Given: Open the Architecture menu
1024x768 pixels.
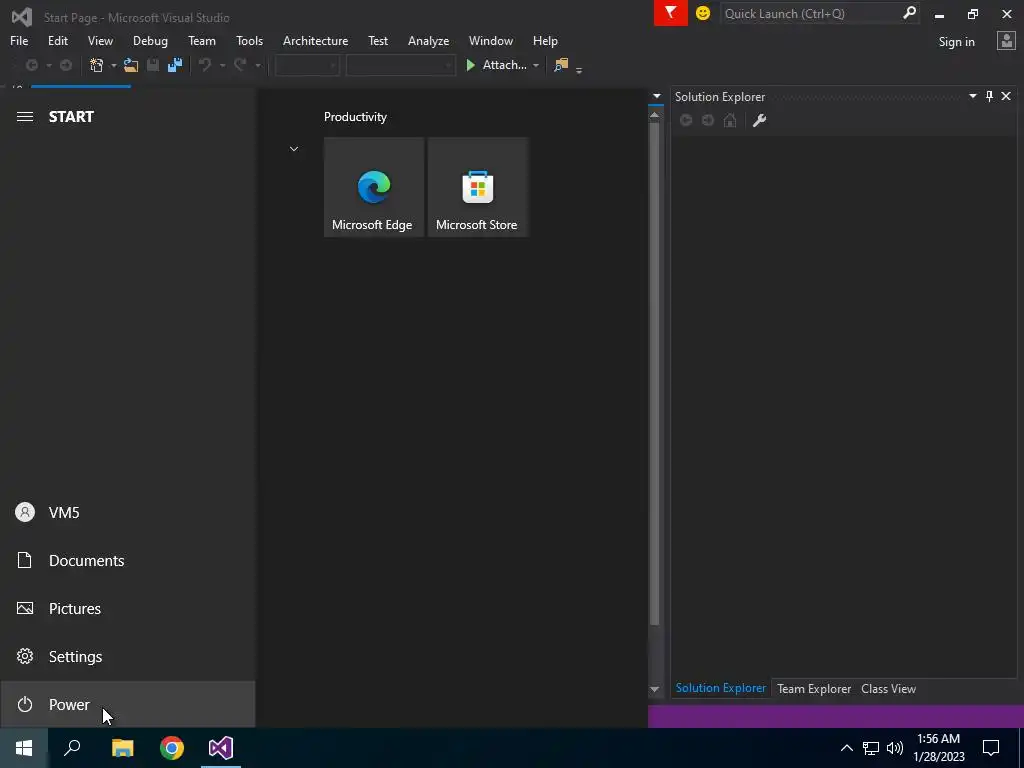Looking at the screenshot, I should [315, 40].
